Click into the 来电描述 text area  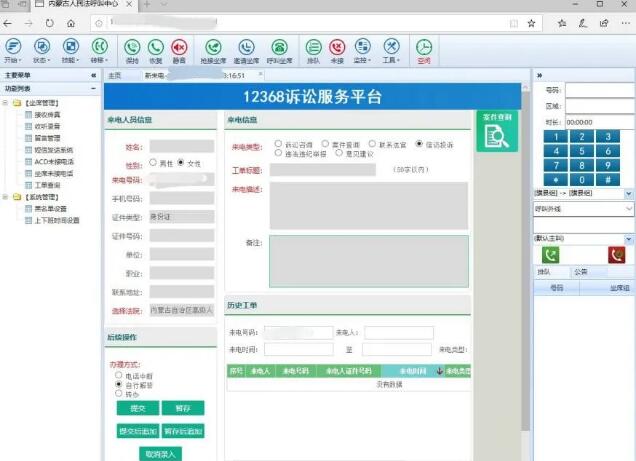[369, 206]
